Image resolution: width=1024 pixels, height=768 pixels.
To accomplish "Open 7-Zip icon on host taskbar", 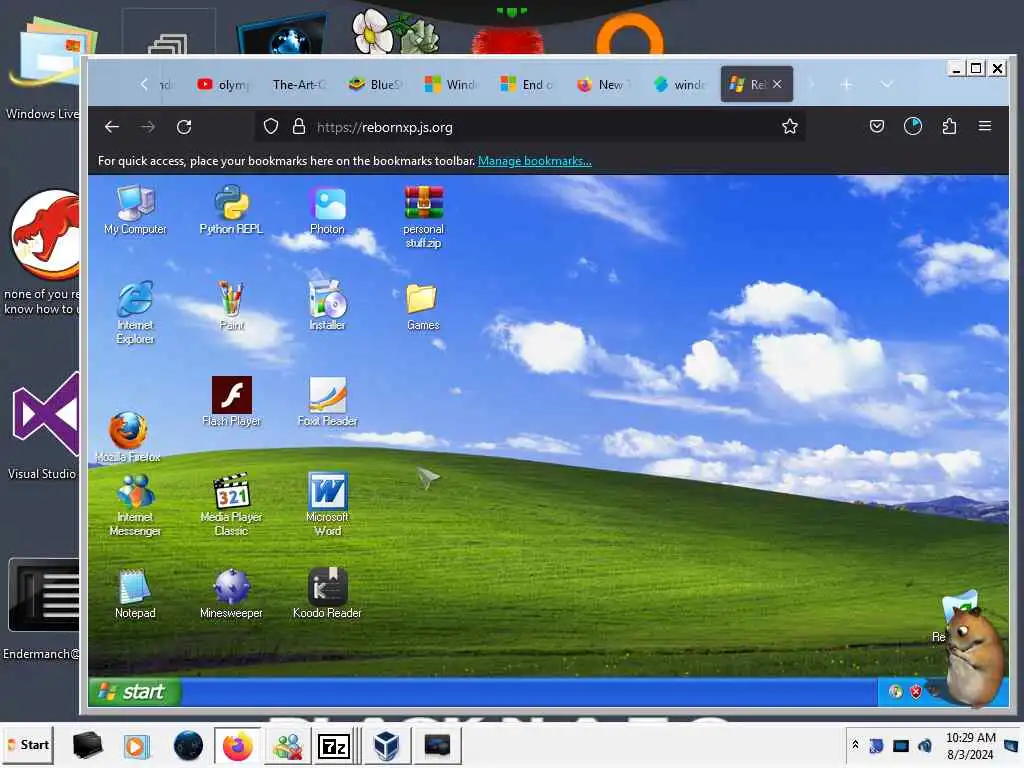I will pyautogui.click(x=334, y=746).
